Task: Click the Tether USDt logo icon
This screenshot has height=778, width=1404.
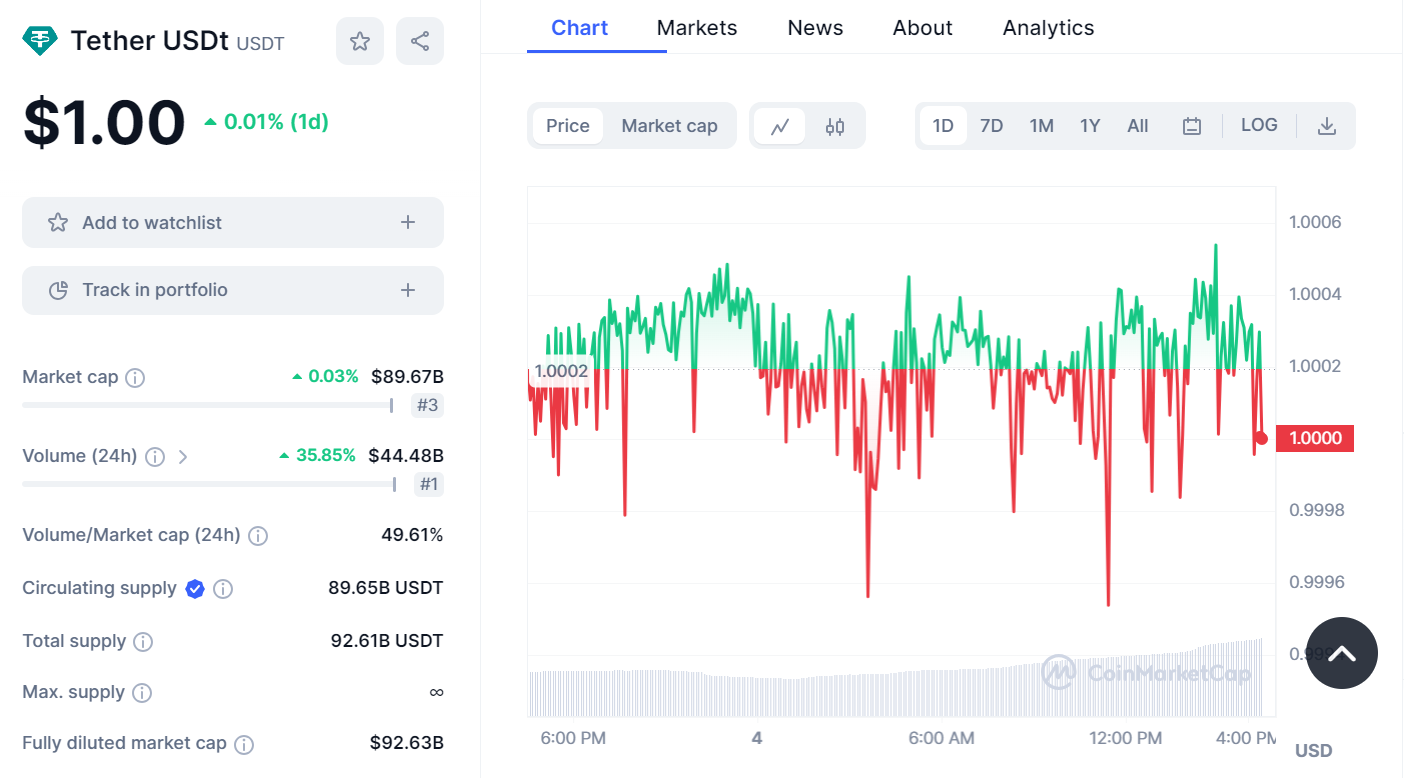Action: [x=40, y=41]
